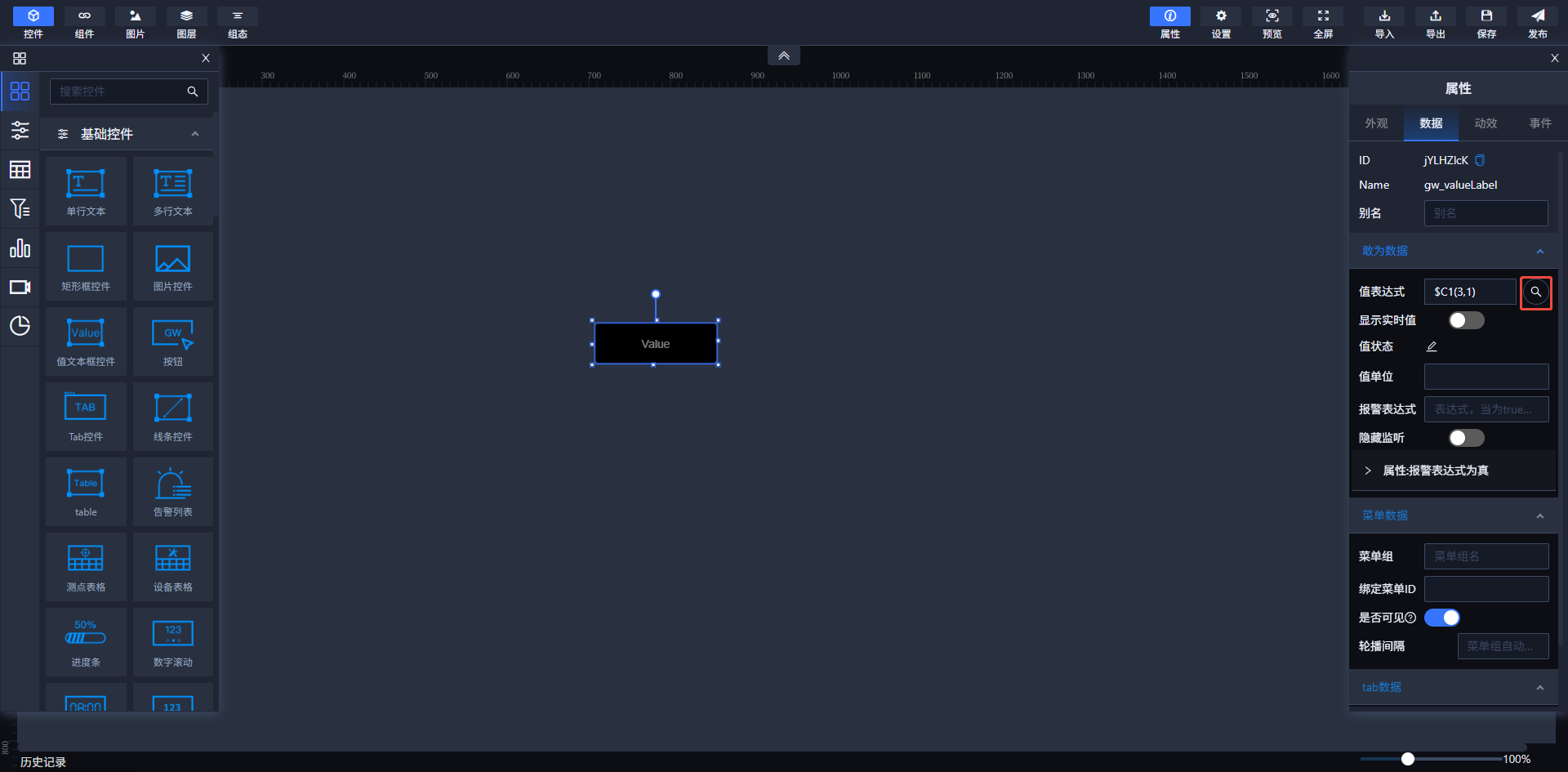
Task: Select the grid category icon in left sidebar
Action: click(20, 91)
